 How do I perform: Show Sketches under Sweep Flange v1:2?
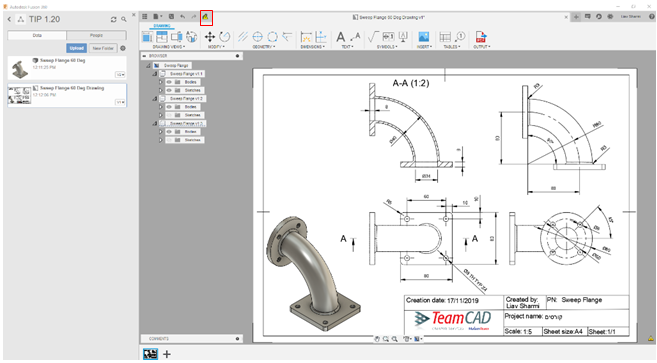coord(169,115)
